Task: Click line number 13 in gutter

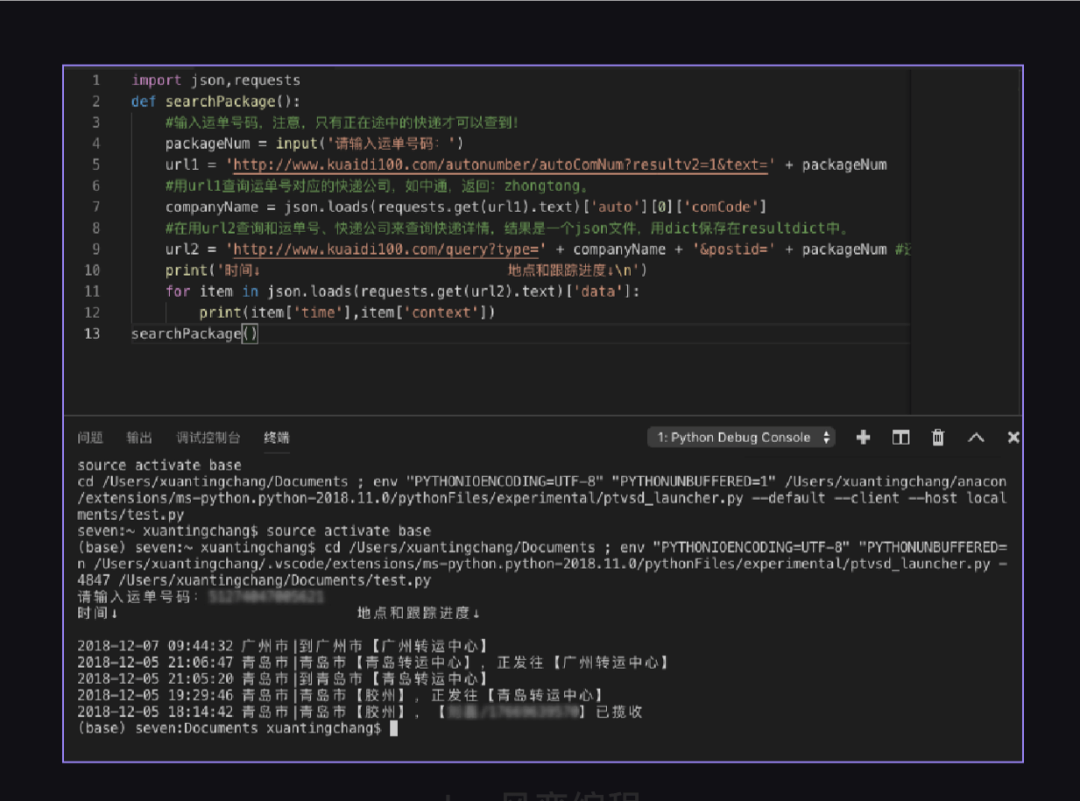Action: [x=92, y=333]
